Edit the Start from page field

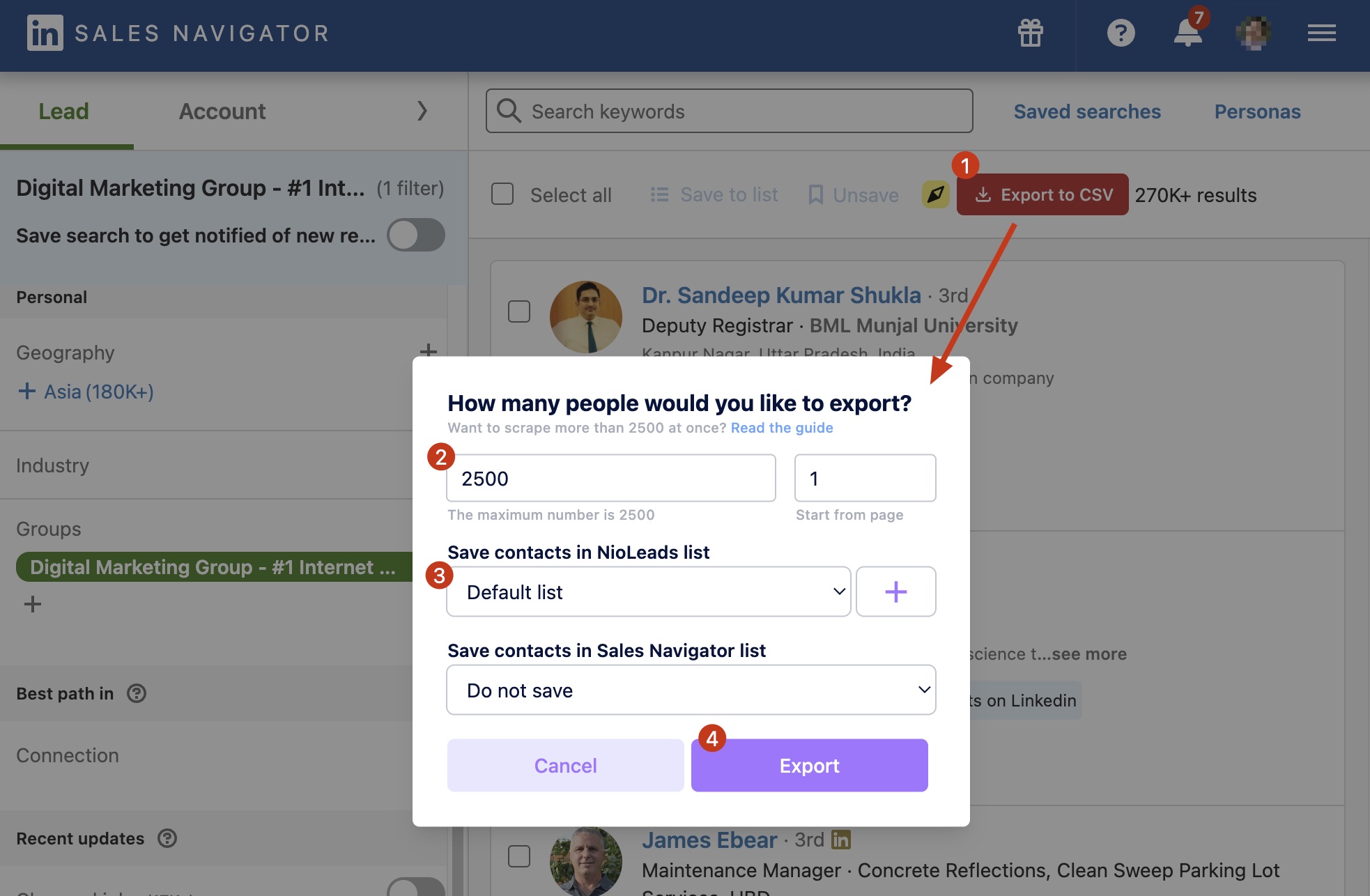(x=865, y=478)
